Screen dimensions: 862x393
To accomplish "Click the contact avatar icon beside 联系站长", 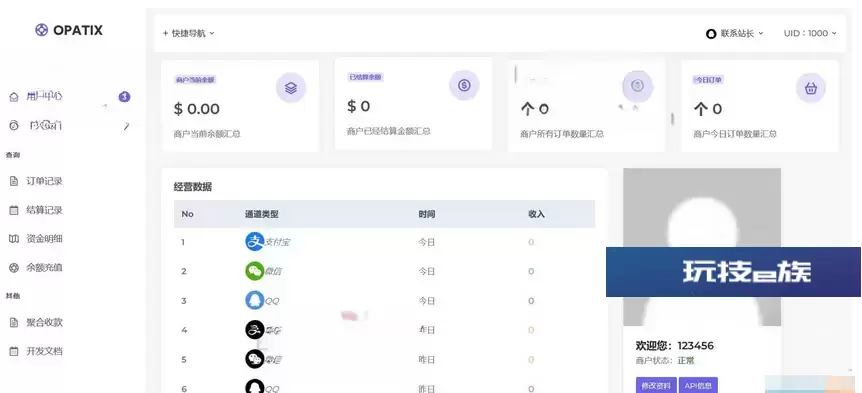I will [711, 34].
